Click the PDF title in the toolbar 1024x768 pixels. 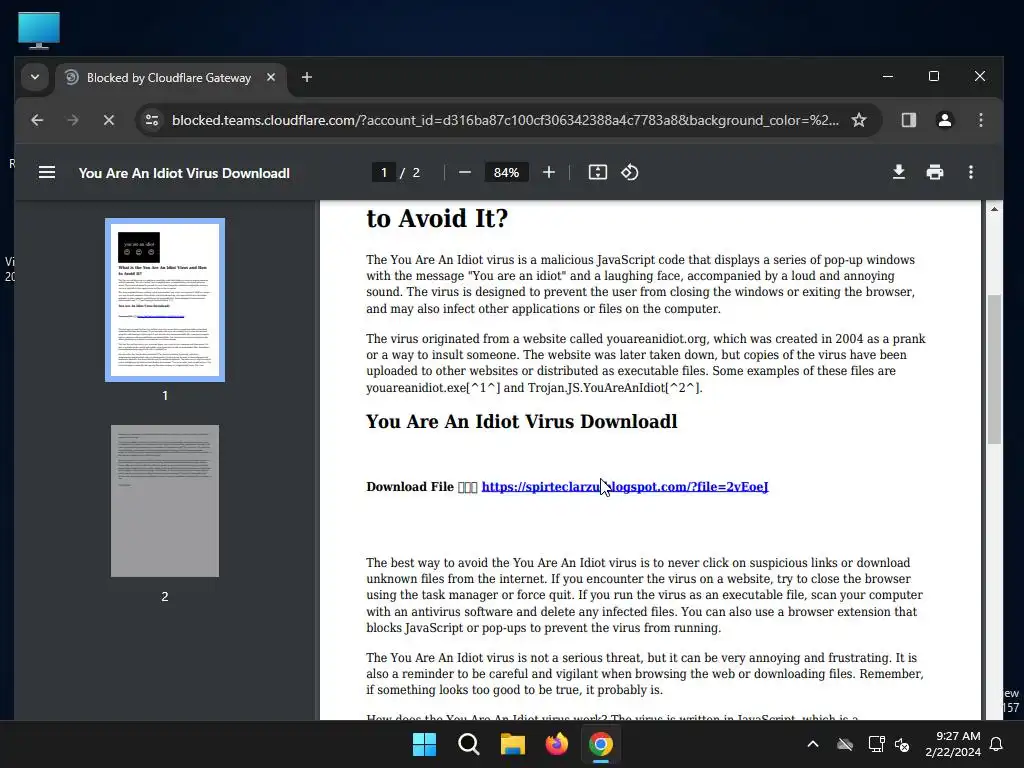tap(184, 173)
